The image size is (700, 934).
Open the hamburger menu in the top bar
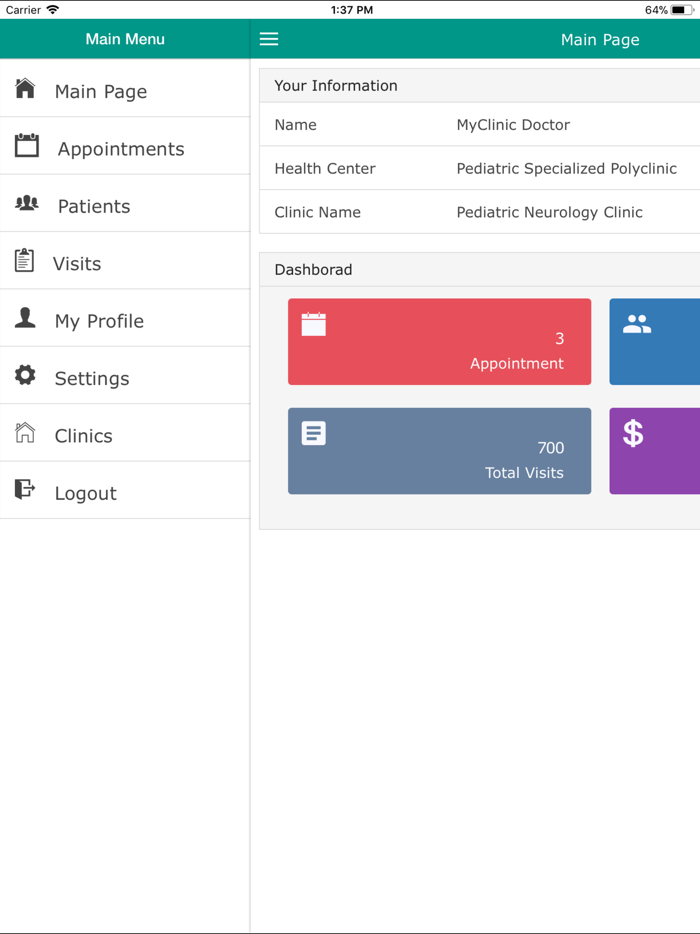point(268,39)
